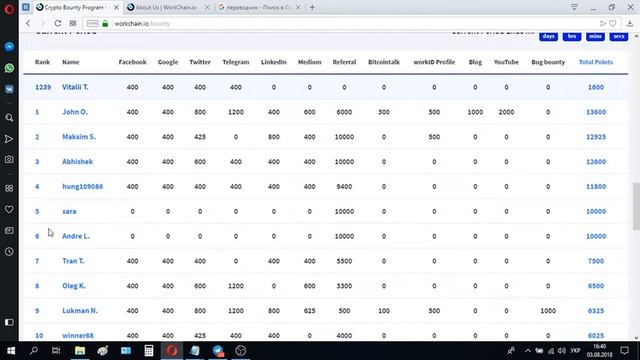Open personal news icon in sidebar
This screenshot has width=640, height=360.
point(9,231)
